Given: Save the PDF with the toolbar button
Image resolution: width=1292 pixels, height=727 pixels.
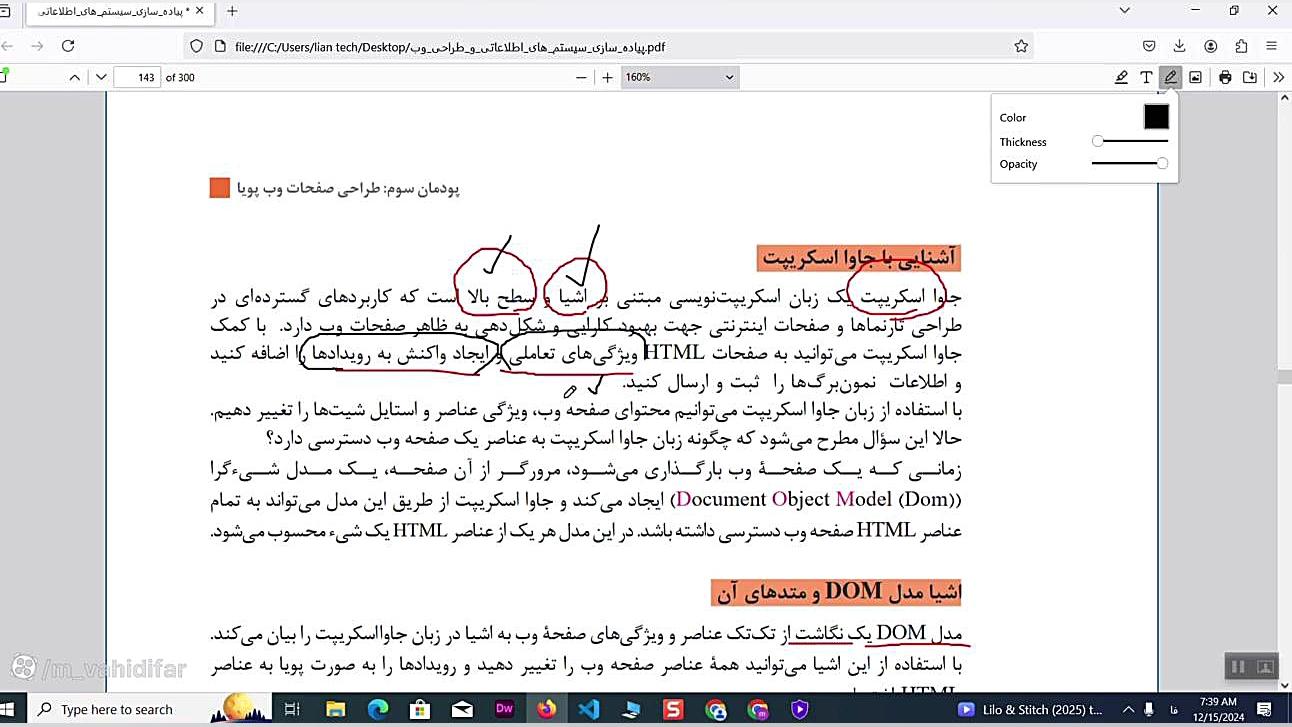Looking at the screenshot, I should pyautogui.click(x=1249, y=77).
